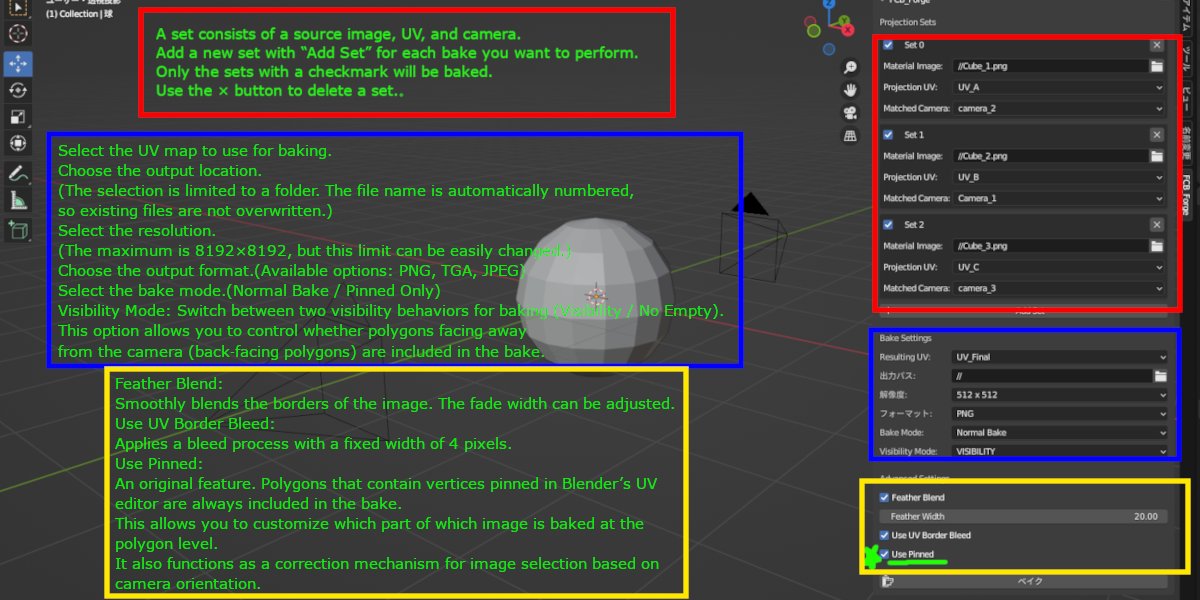Open the format dropdown showing PNG

(x=1060, y=413)
